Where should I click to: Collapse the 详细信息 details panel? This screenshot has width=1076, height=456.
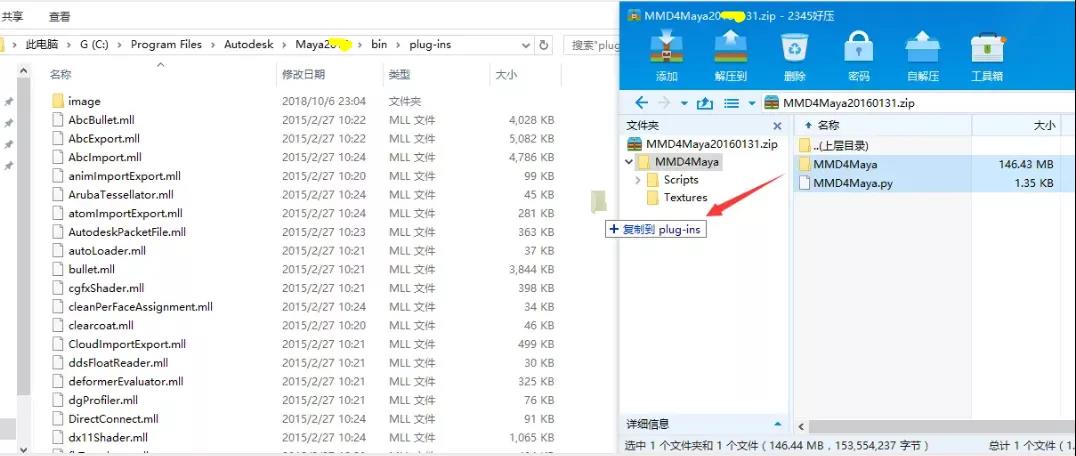click(777, 424)
